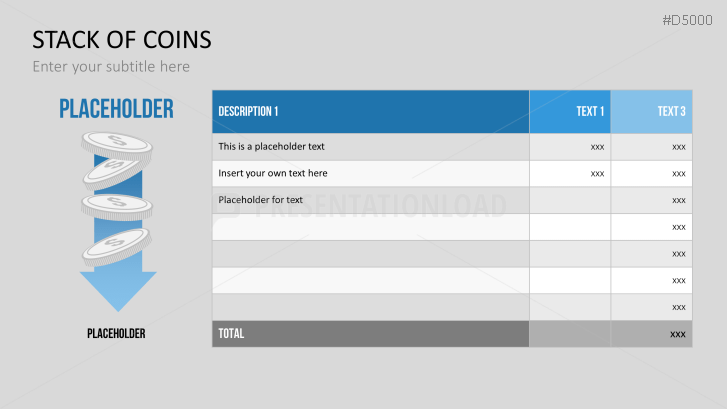Select the bottom coin above the arrowhead
Screen dimensions: 727x409
pos(119,241)
